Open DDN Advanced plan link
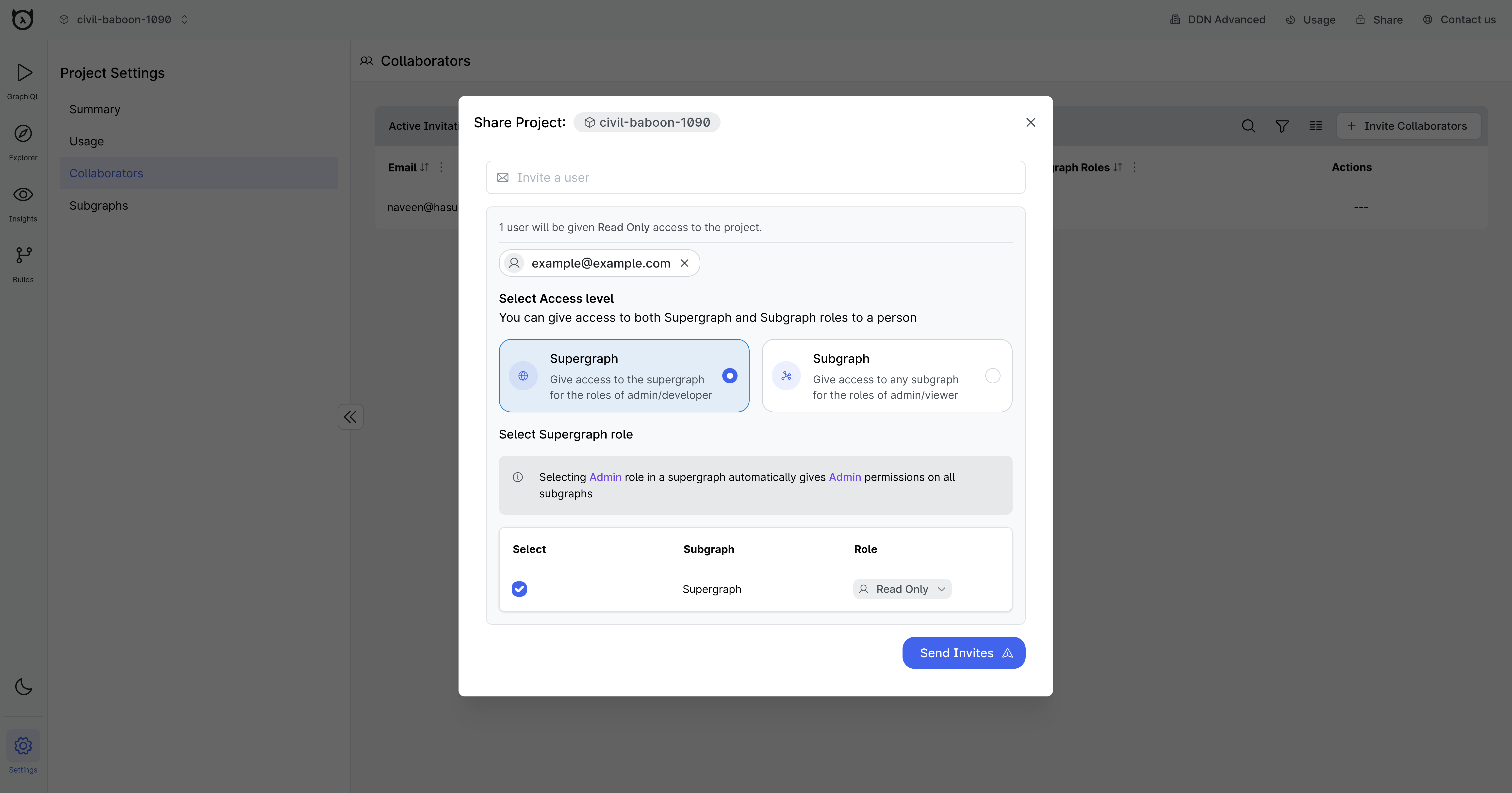 pyautogui.click(x=1218, y=19)
